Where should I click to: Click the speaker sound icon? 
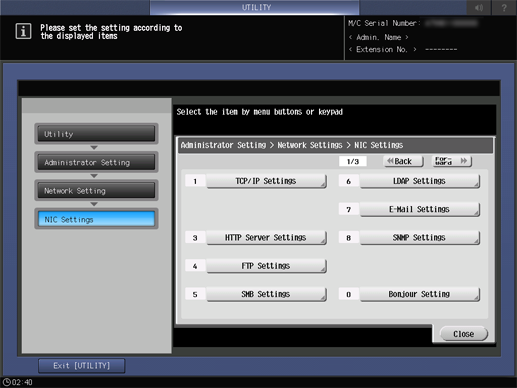(479, 7)
